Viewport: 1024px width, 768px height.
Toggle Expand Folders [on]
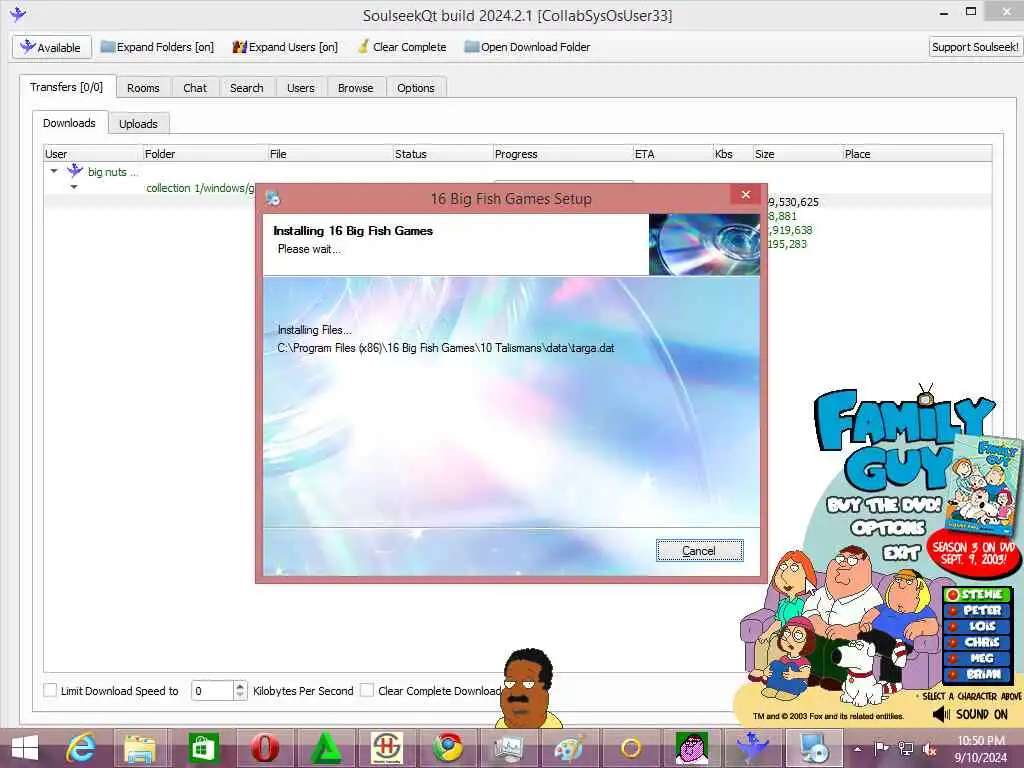pyautogui.click(x=157, y=47)
